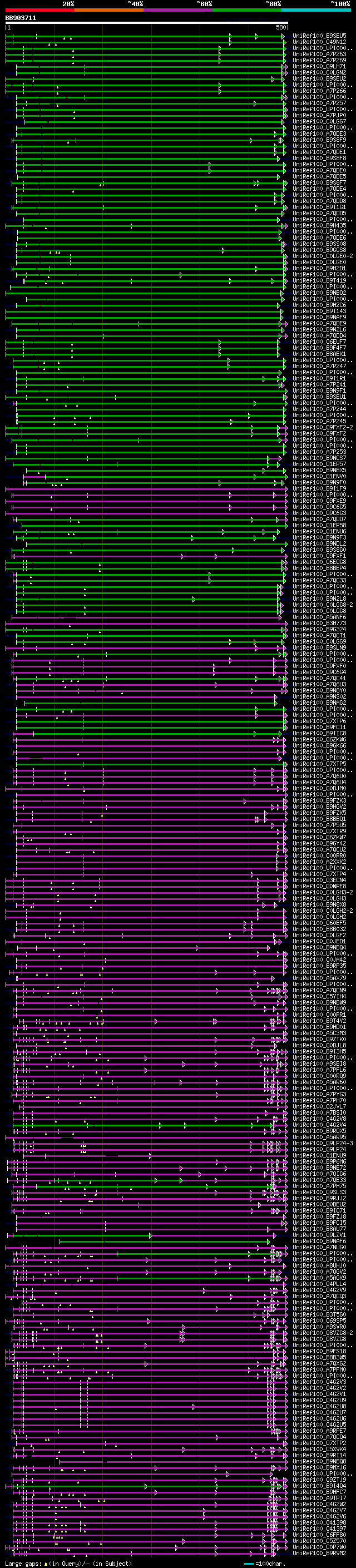Select hit label UniRef100_Q7XTP6

tap(319, 721)
